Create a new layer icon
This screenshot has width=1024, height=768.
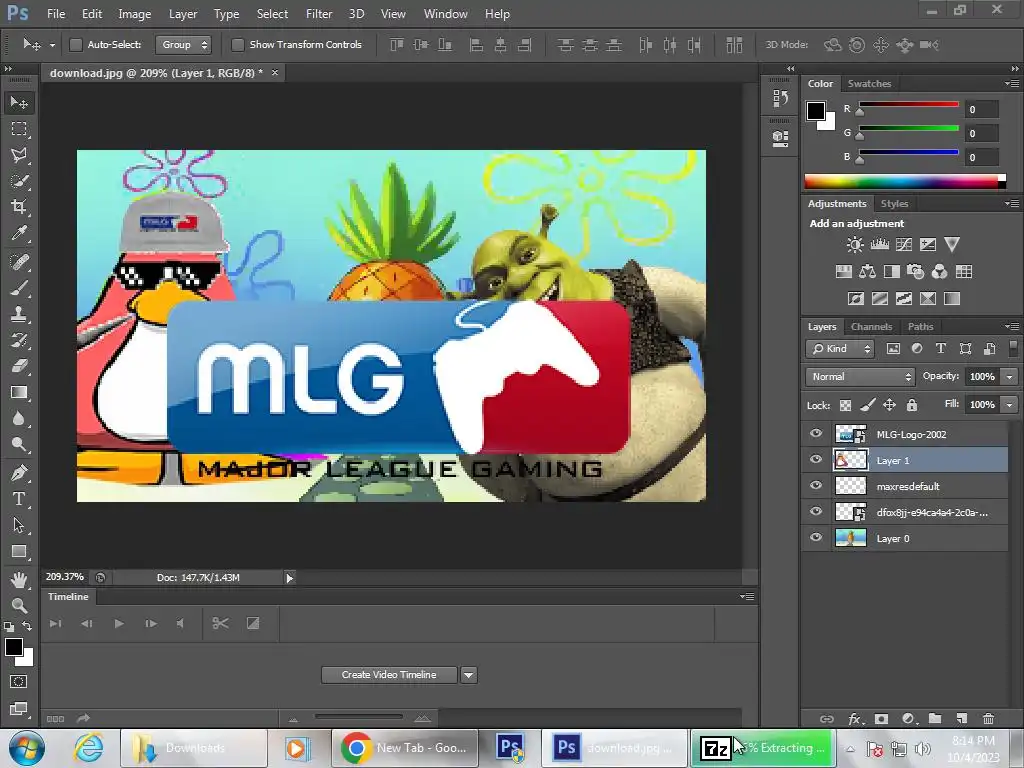(x=962, y=718)
